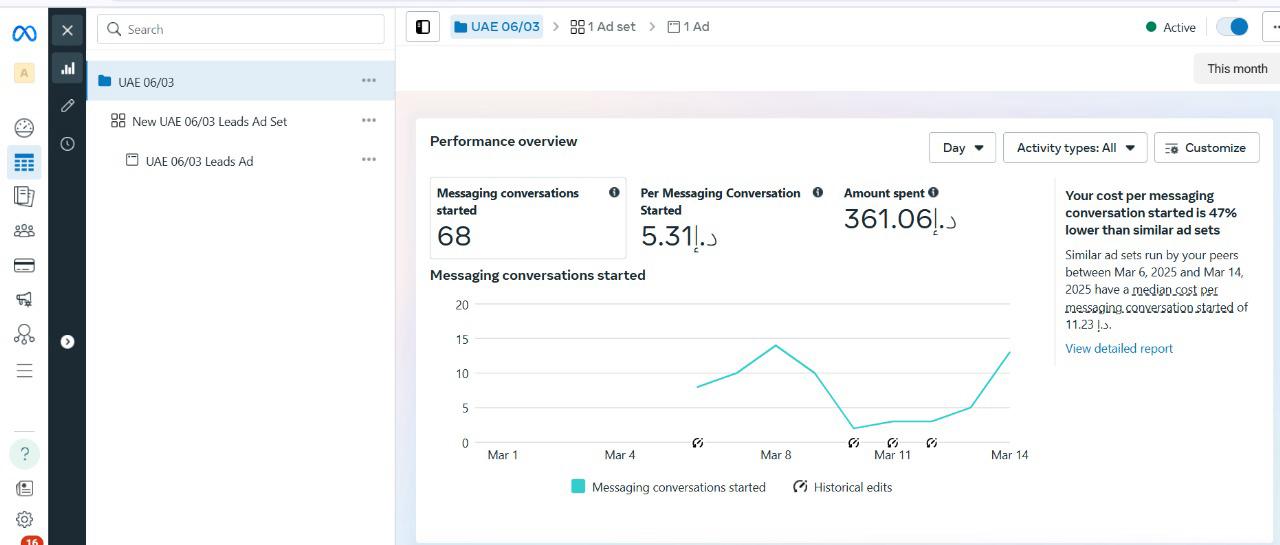Image resolution: width=1280 pixels, height=545 pixels.
Task: Show info for Amount spent
Action: (x=933, y=193)
